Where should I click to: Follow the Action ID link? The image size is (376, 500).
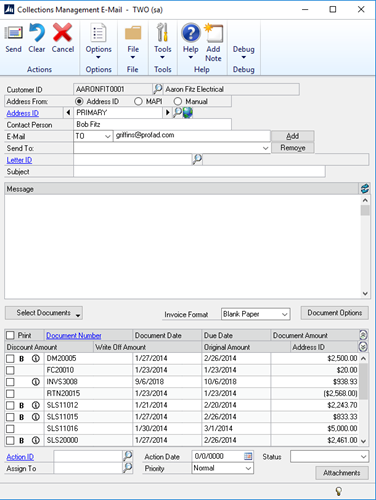(20, 457)
